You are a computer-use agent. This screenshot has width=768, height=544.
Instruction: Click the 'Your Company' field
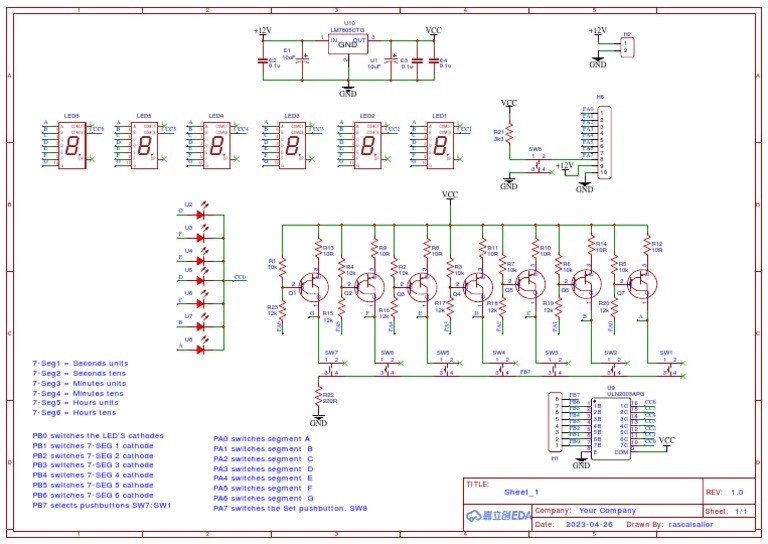pos(607,510)
